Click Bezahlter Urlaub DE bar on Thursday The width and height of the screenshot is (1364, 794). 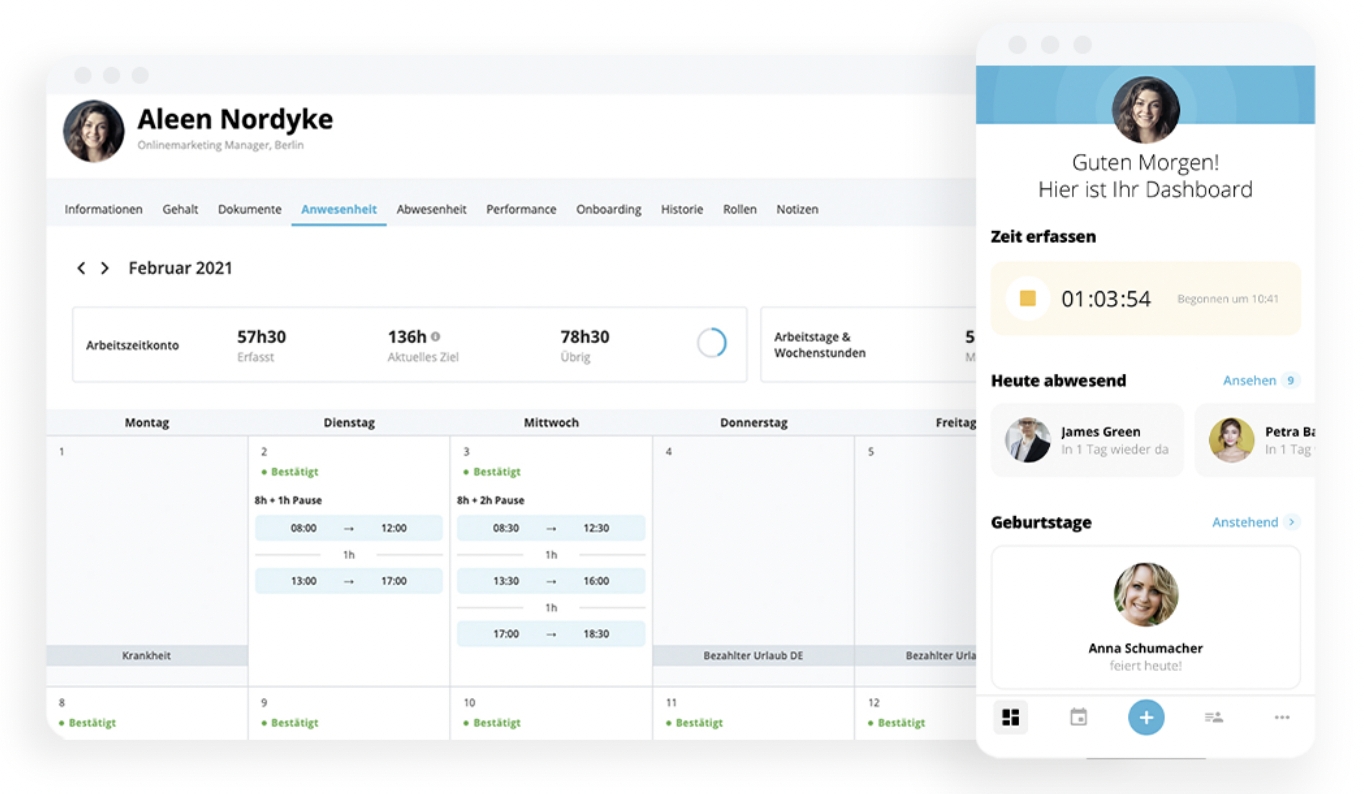coord(753,656)
